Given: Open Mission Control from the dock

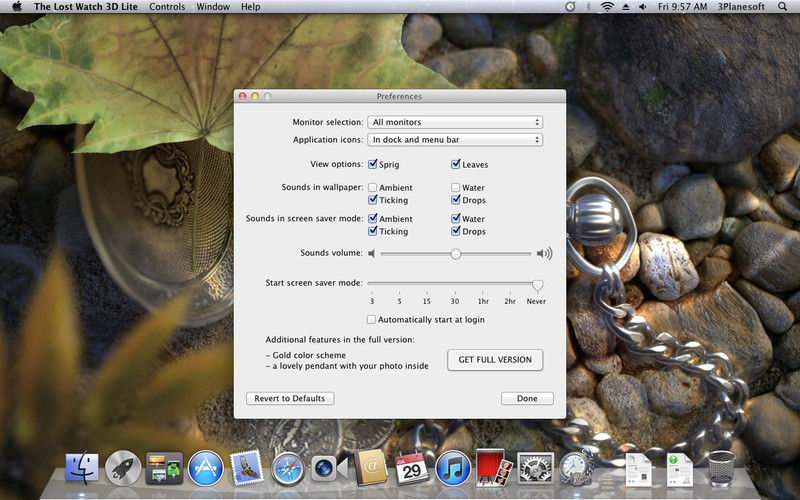Looking at the screenshot, I should (164, 468).
